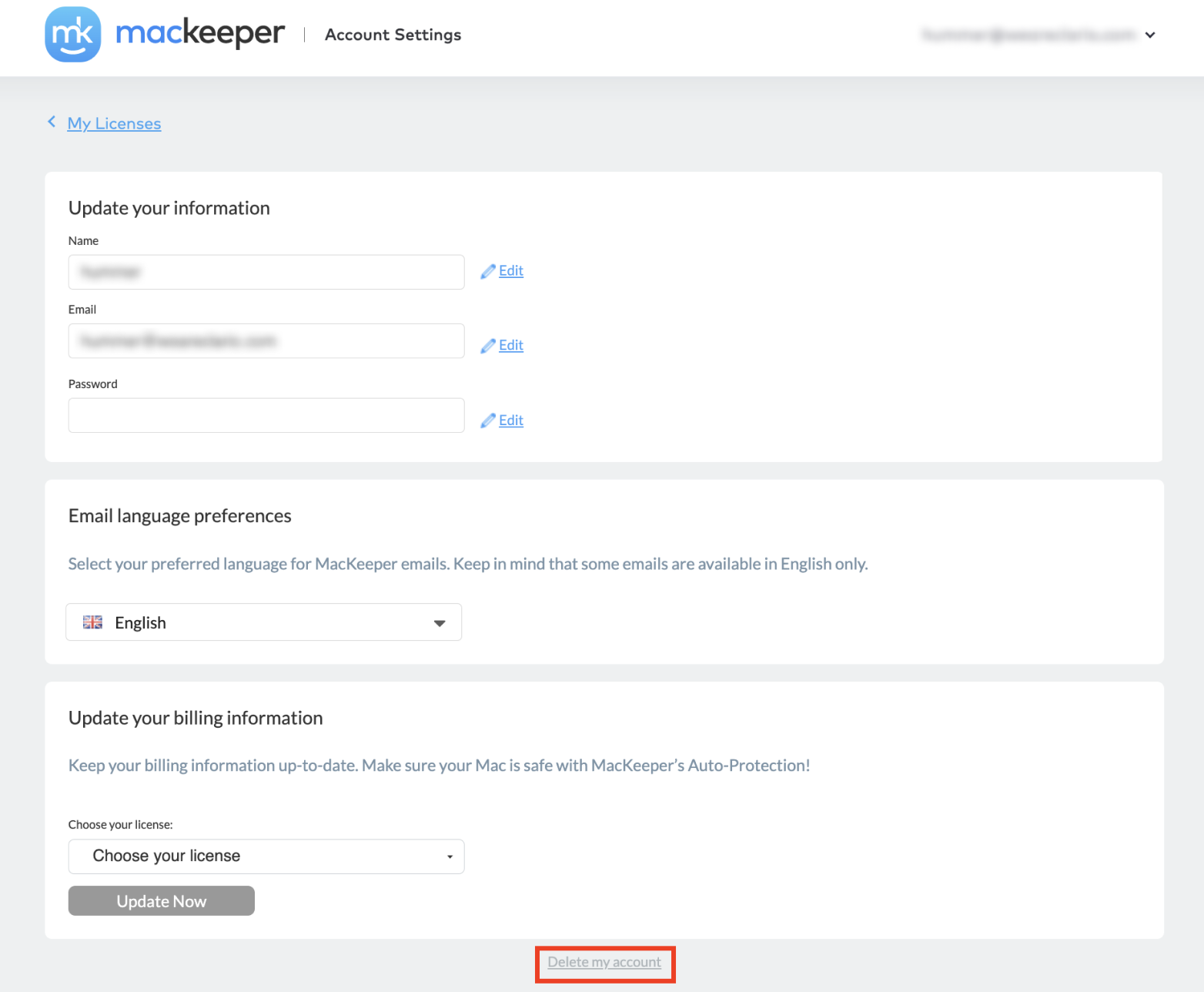Click the mackeeper wordmark in header

(x=200, y=34)
